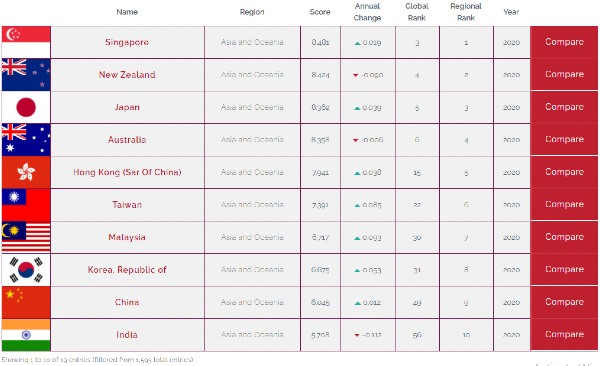Click the Singapore flag icon

[26, 42]
